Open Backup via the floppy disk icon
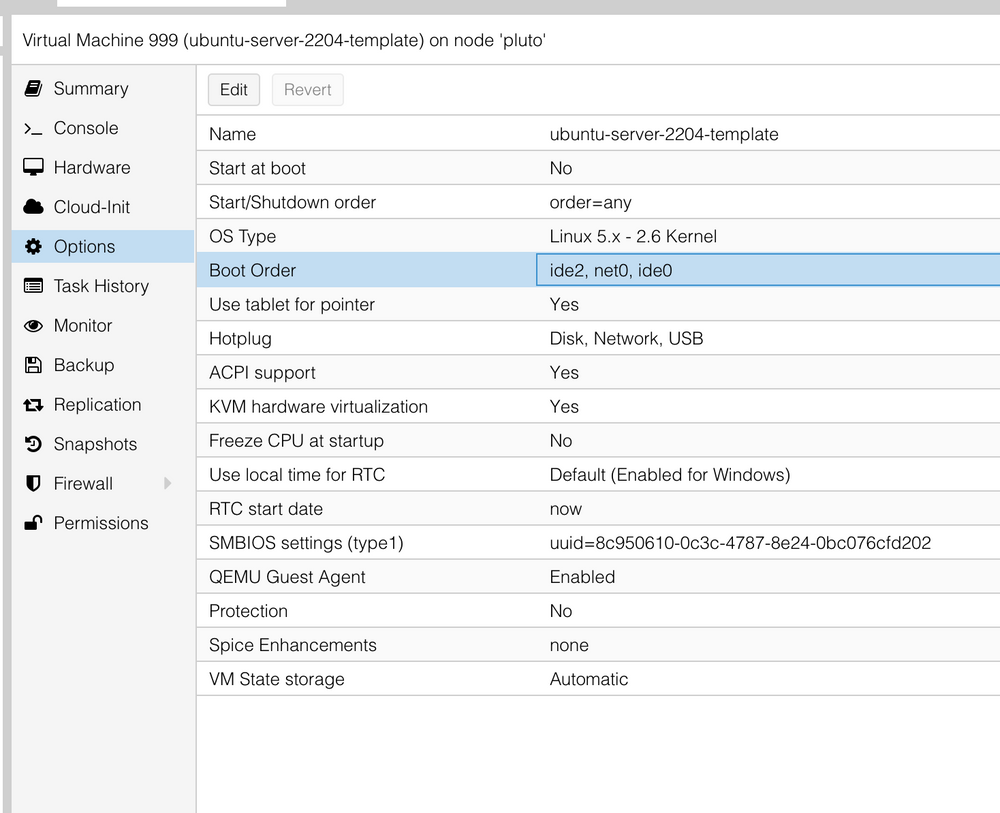The height and width of the screenshot is (813, 1000). pos(34,365)
